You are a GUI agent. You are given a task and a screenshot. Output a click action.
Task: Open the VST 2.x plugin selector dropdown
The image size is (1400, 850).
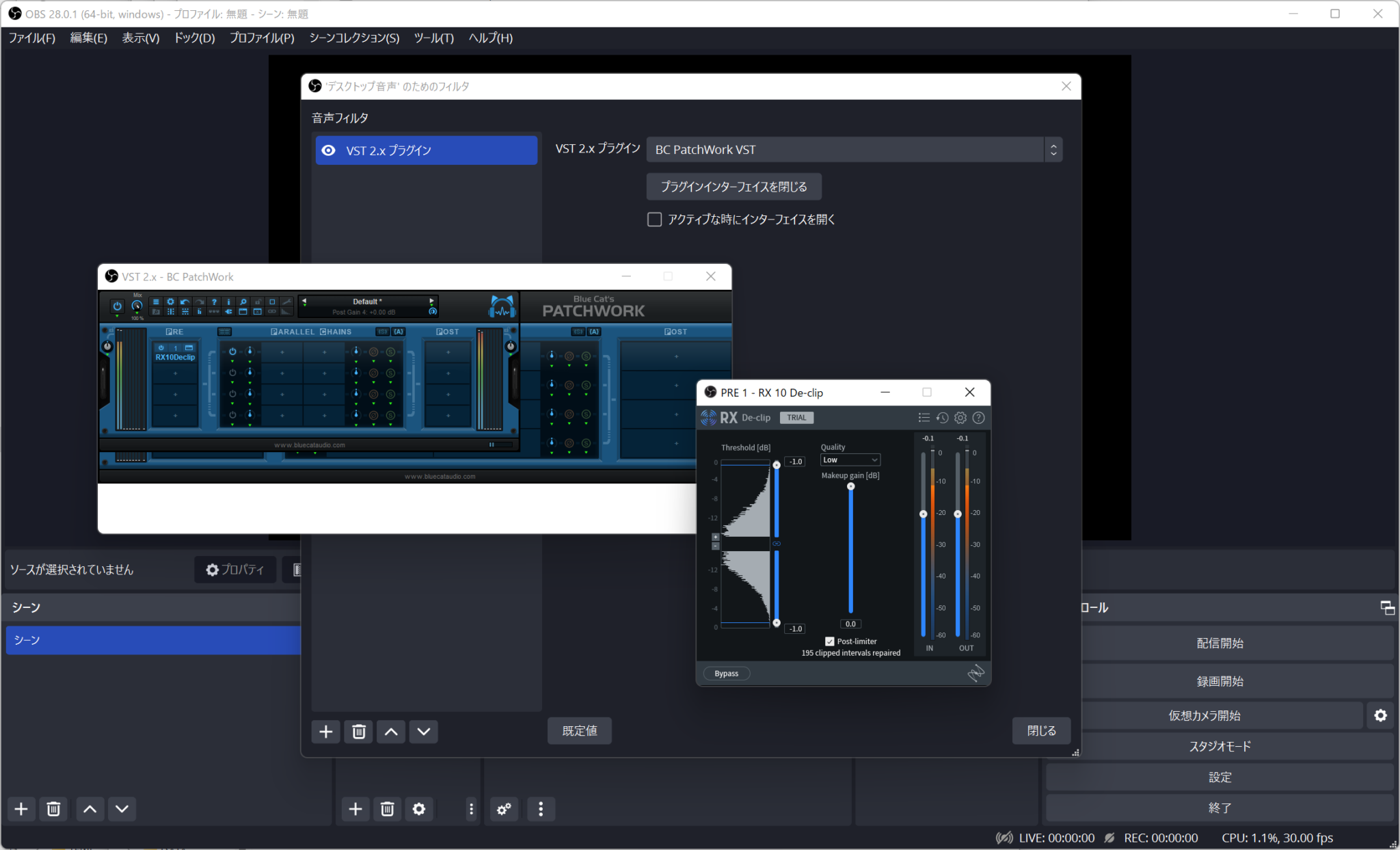pyautogui.click(x=1053, y=149)
